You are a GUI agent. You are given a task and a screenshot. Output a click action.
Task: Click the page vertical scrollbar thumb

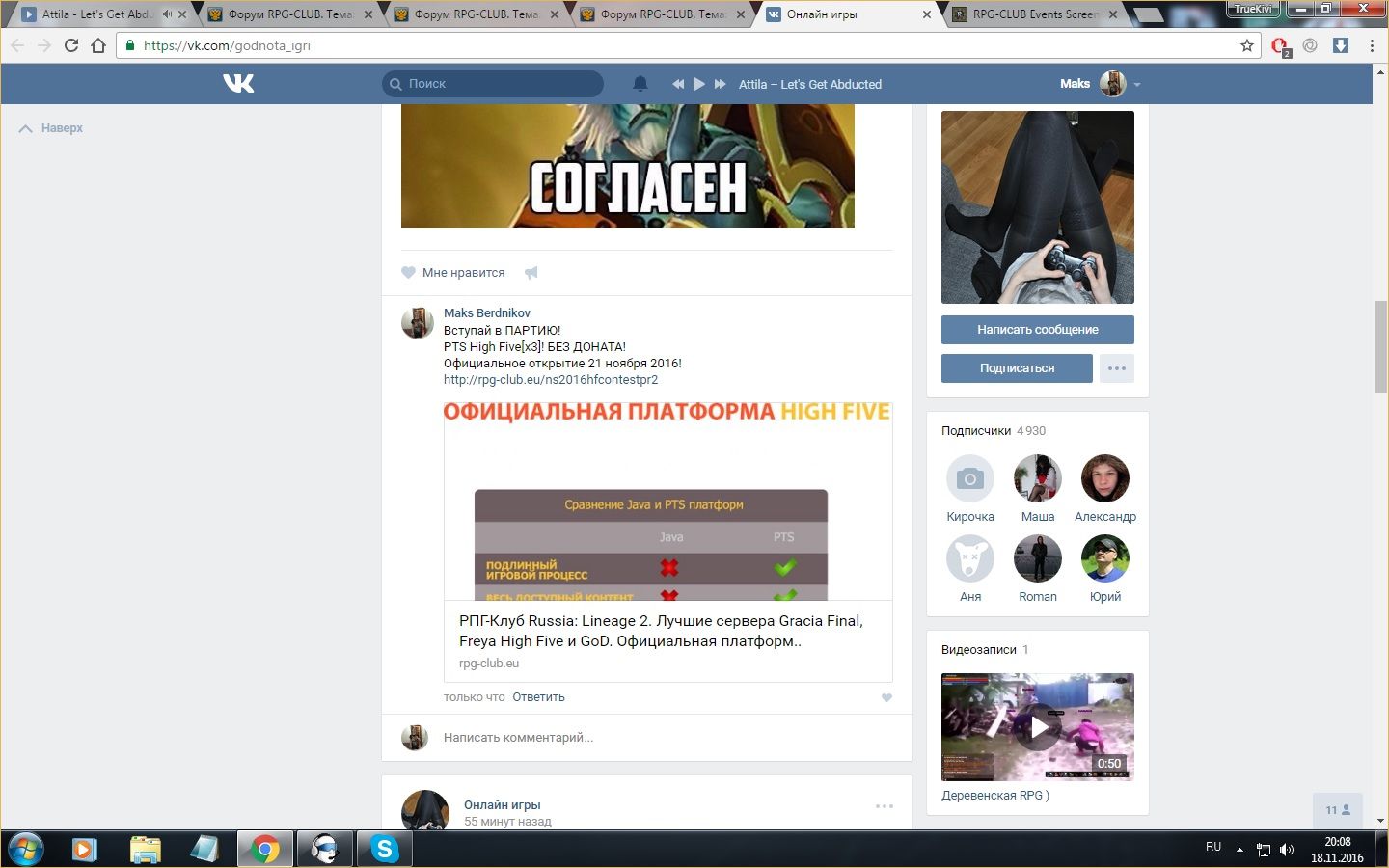coord(1380,347)
